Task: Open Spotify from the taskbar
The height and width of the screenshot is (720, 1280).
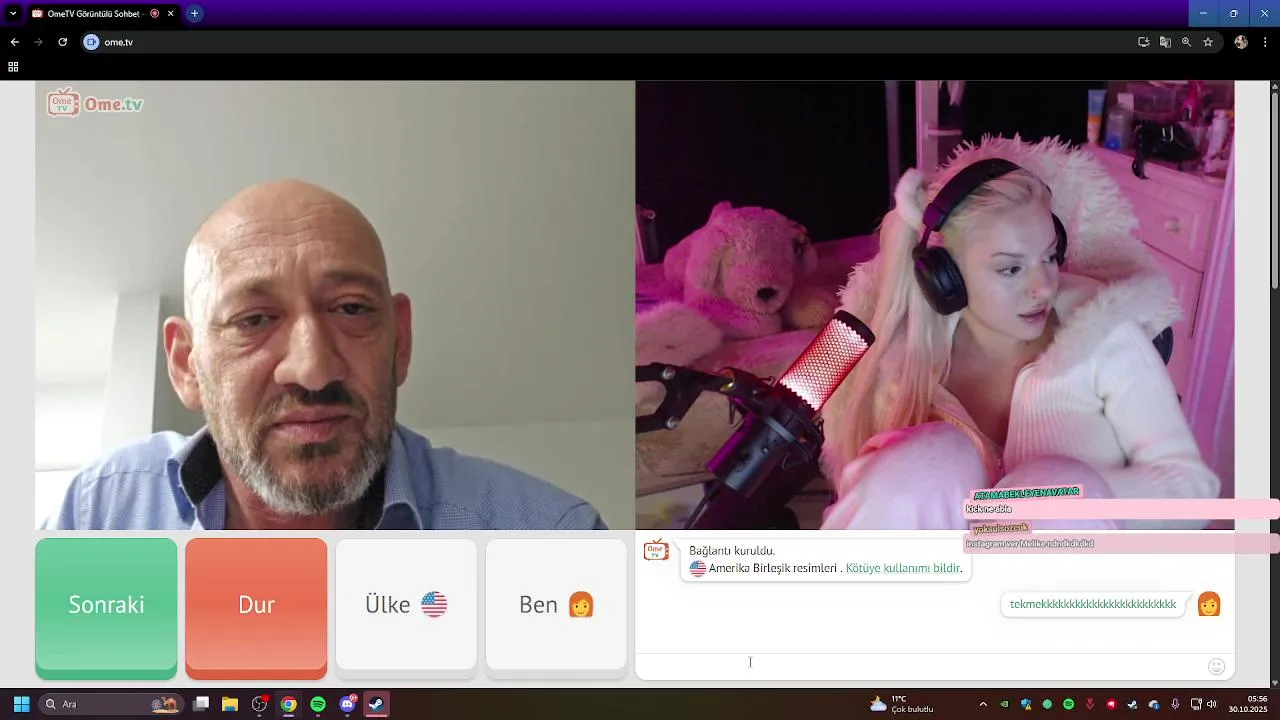Action: [x=318, y=704]
